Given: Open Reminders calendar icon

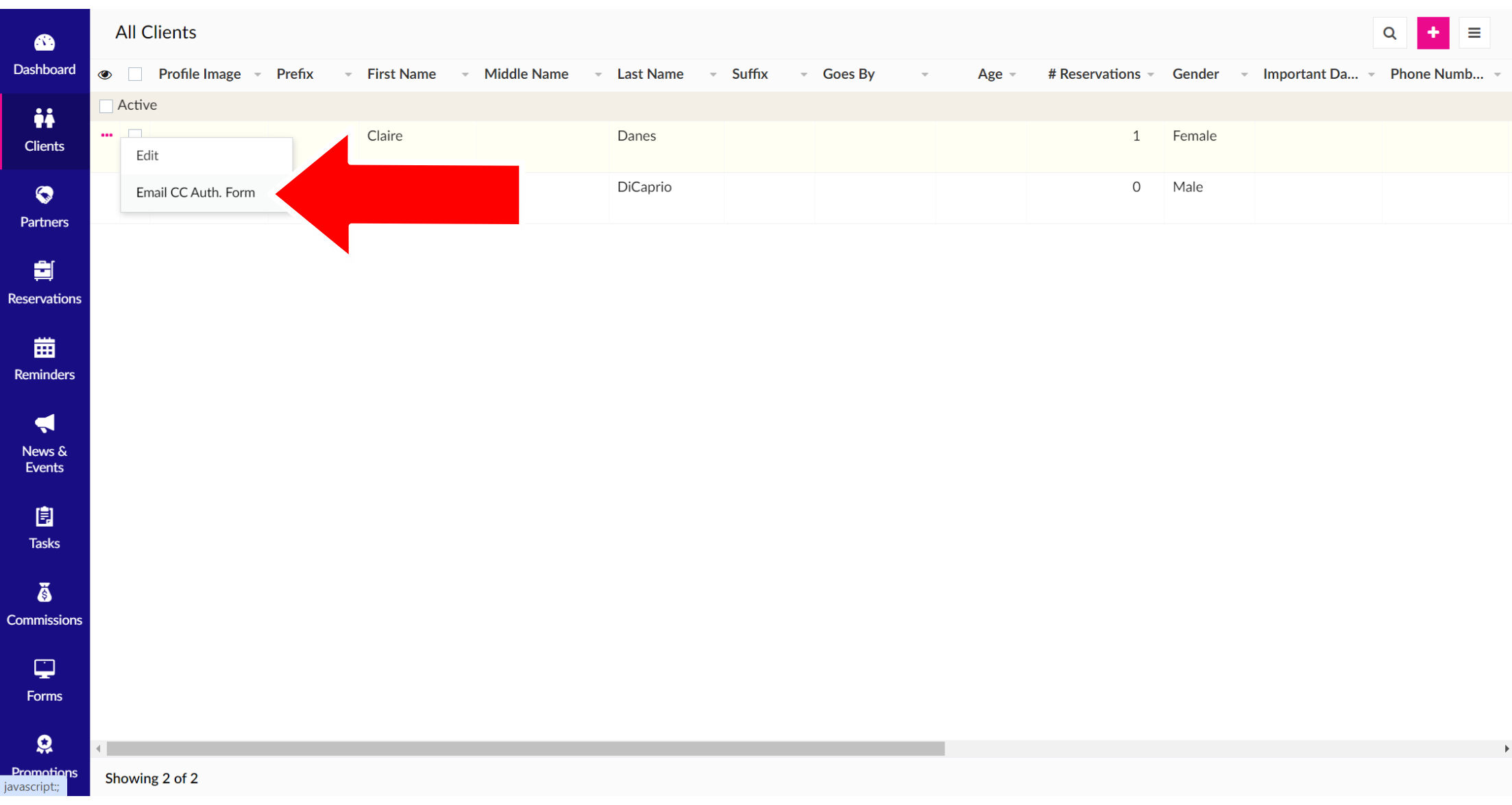Looking at the screenshot, I should [45, 348].
